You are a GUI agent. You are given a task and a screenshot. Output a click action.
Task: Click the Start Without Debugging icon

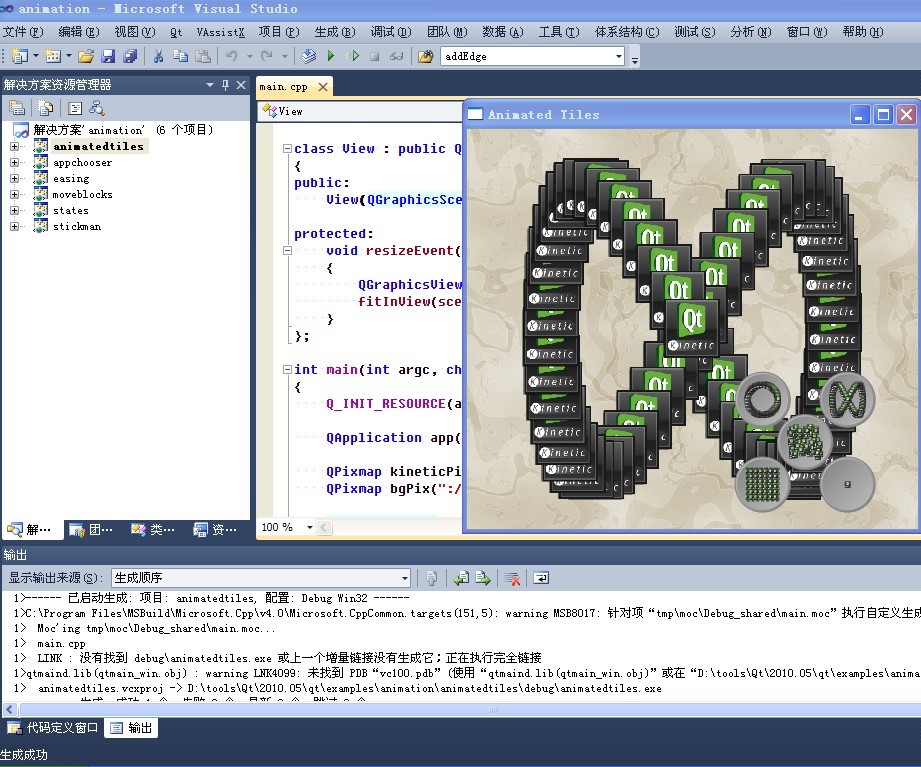coord(352,56)
